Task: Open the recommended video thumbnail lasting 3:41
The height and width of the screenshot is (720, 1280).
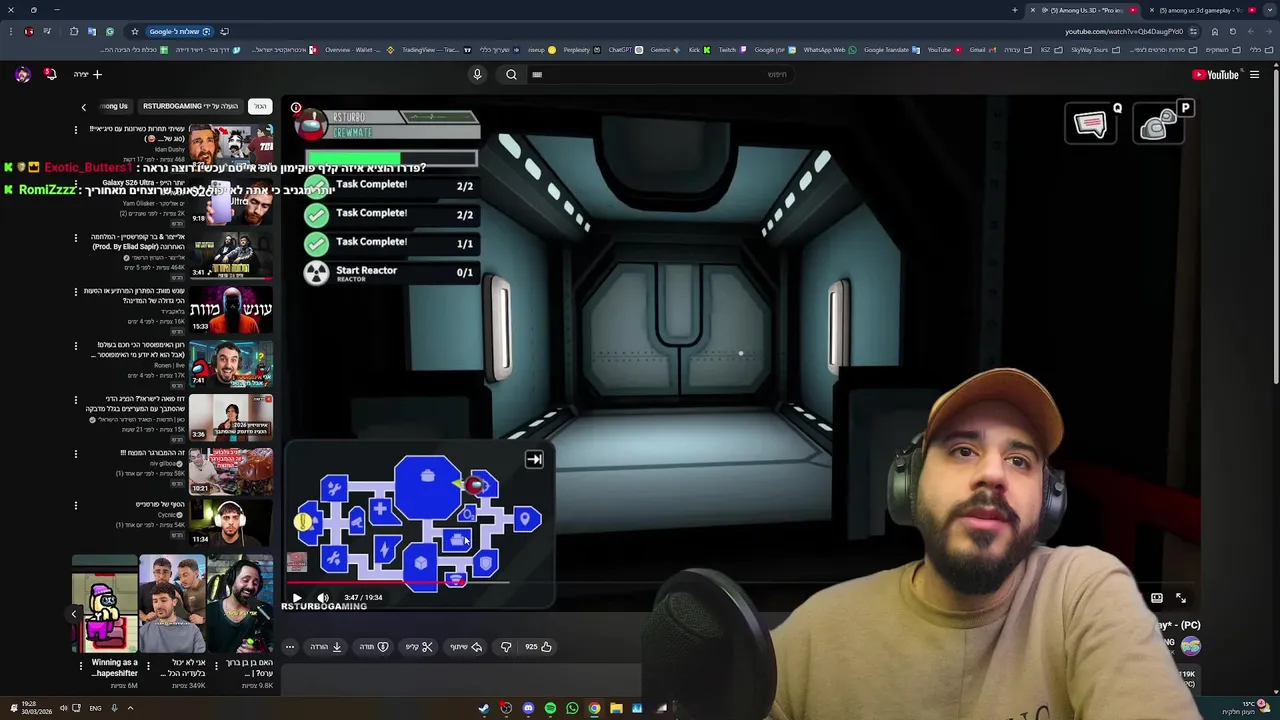Action: 231,255
